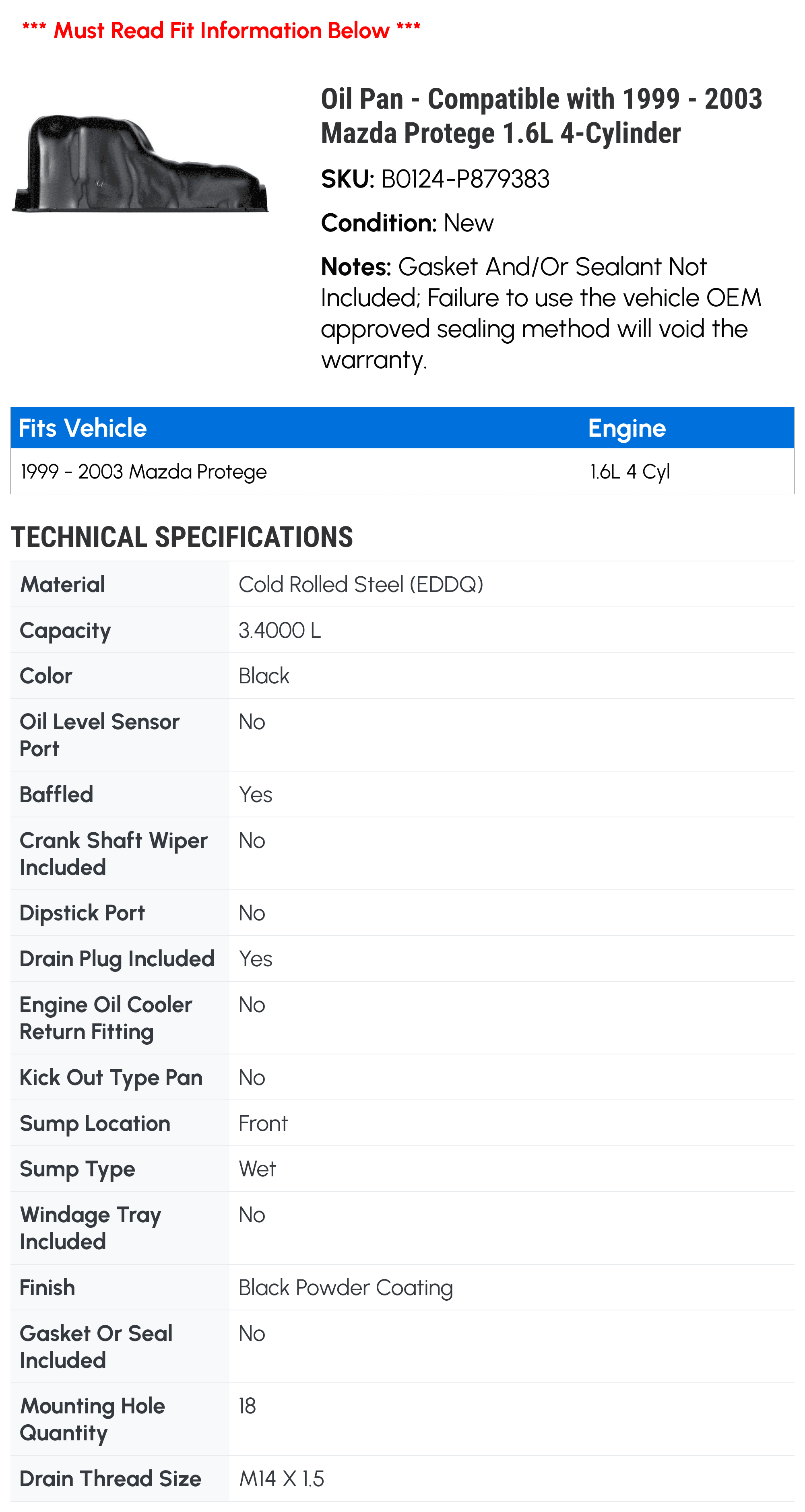Click the 'Must Read Fit Information Below' notice
Viewport: 805px width, 1512px height.
click(x=221, y=30)
